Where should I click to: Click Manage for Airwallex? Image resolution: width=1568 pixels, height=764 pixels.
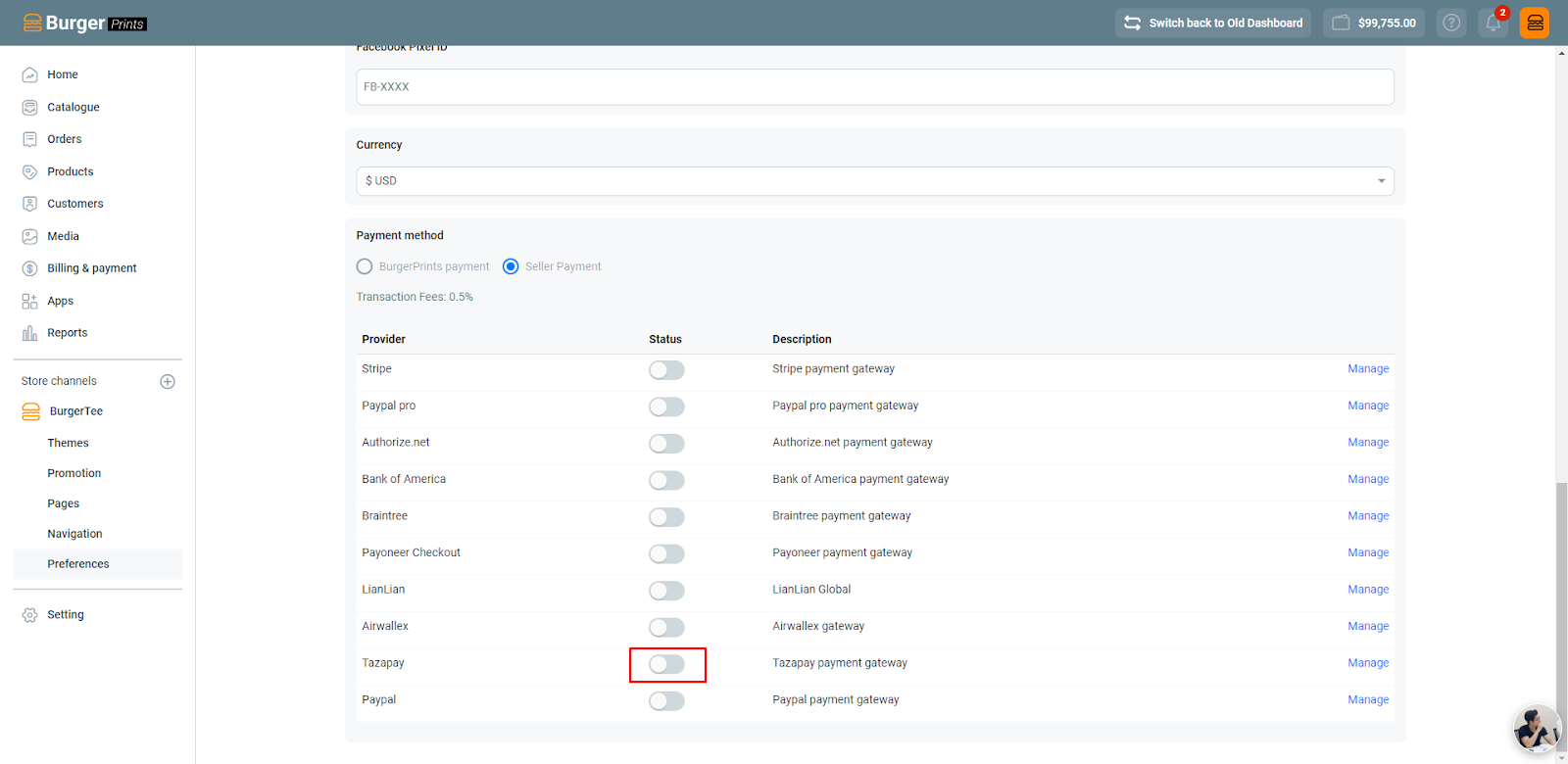point(1368,626)
